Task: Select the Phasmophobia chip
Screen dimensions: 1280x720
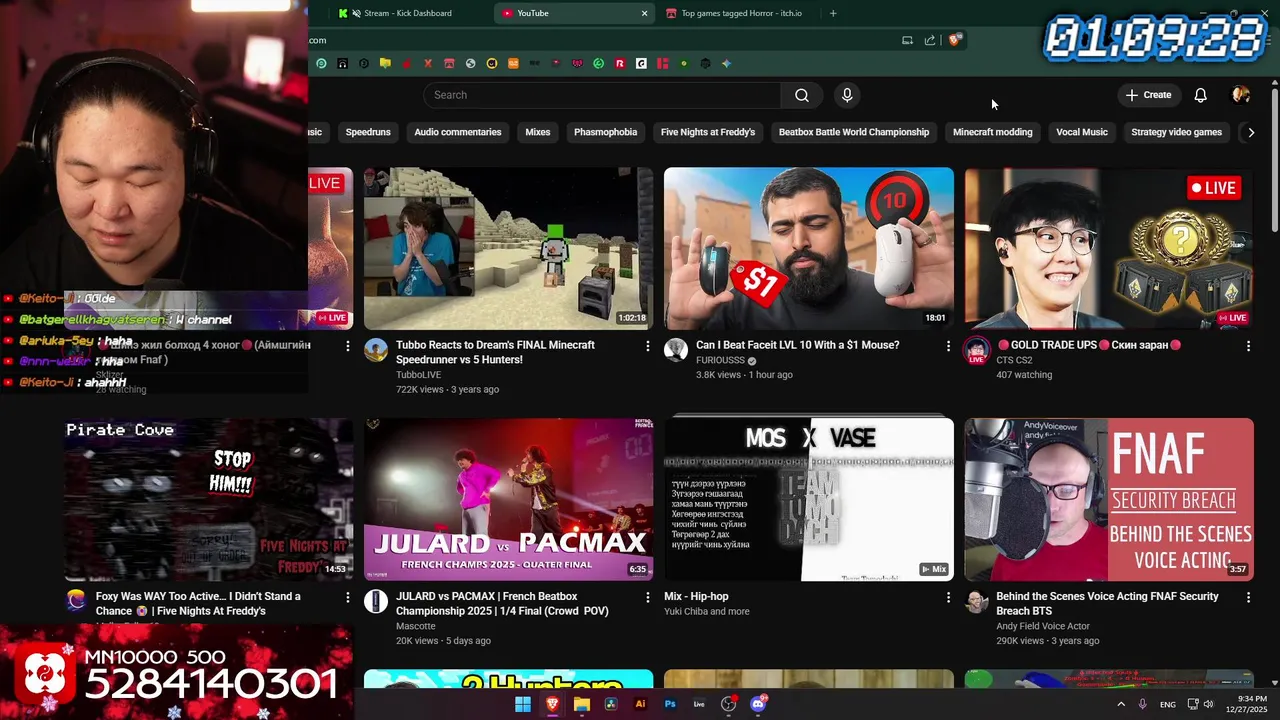Action: [x=605, y=132]
